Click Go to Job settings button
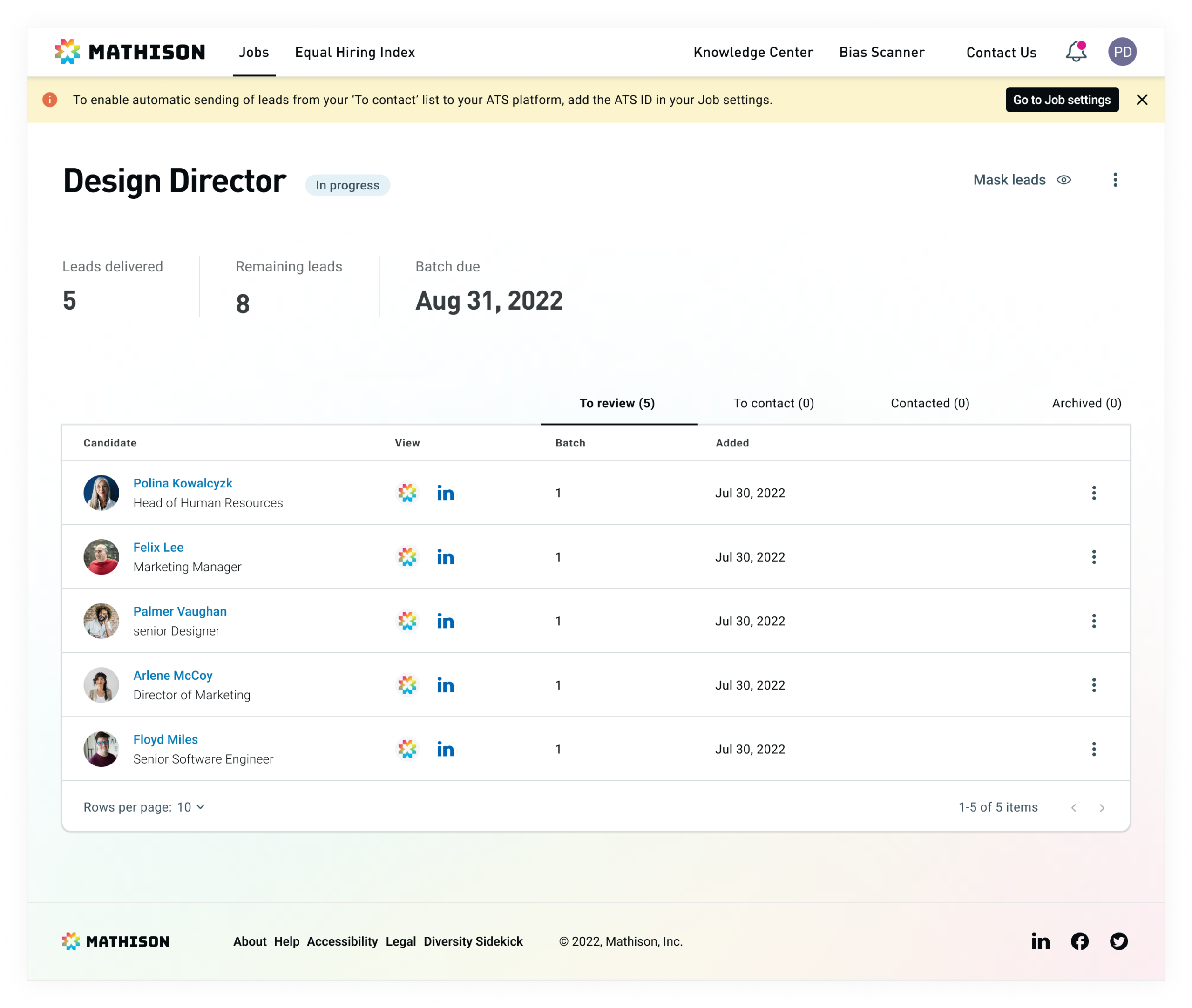1192x1008 pixels. pyautogui.click(x=1062, y=100)
